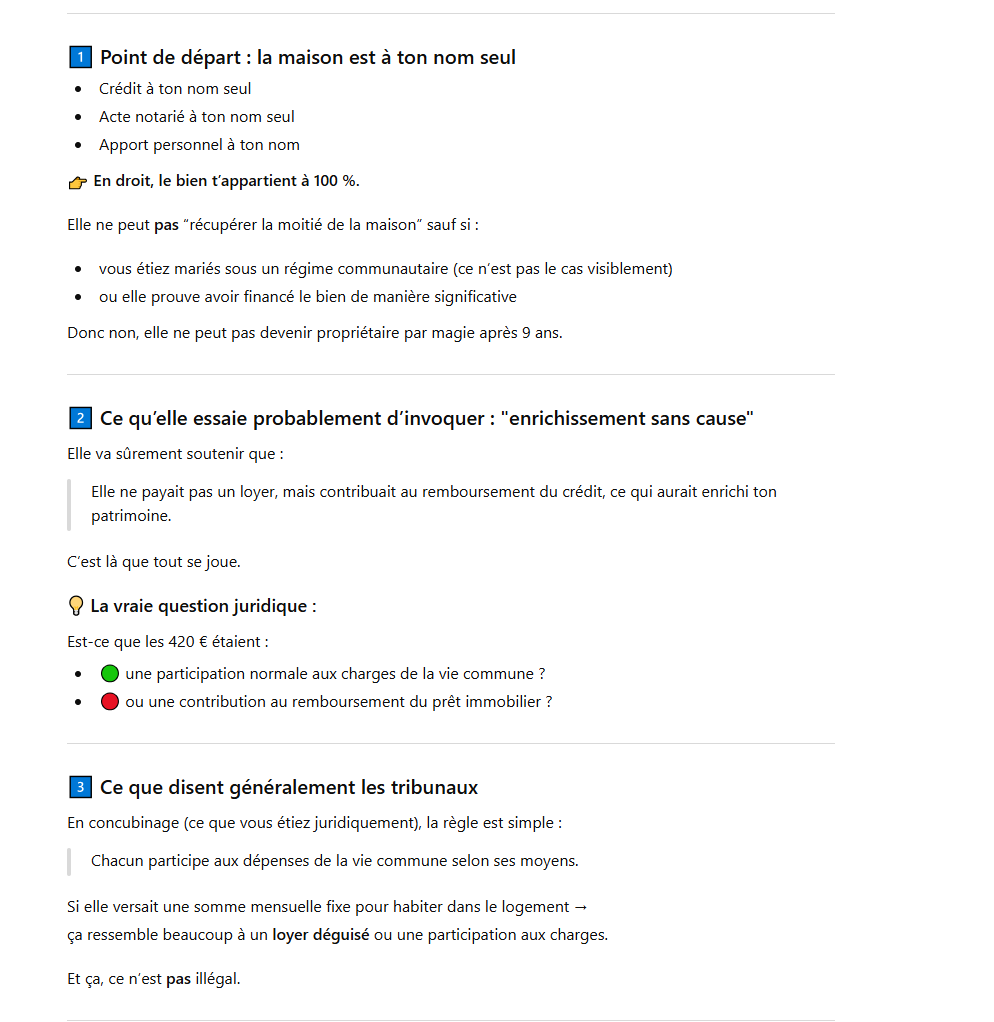This screenshot has height=1022, width=994.
Task: Click bullet 'Crédit à ton nom seul'
Action: pos(175,89)
